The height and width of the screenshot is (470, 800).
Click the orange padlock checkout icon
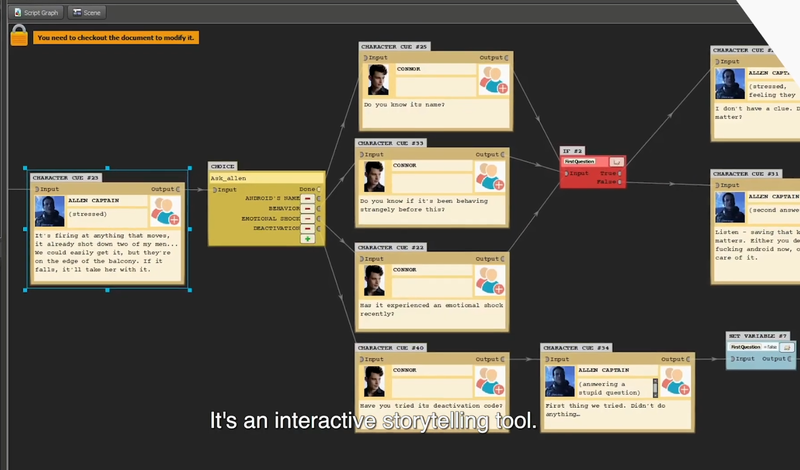coord(18,36)
